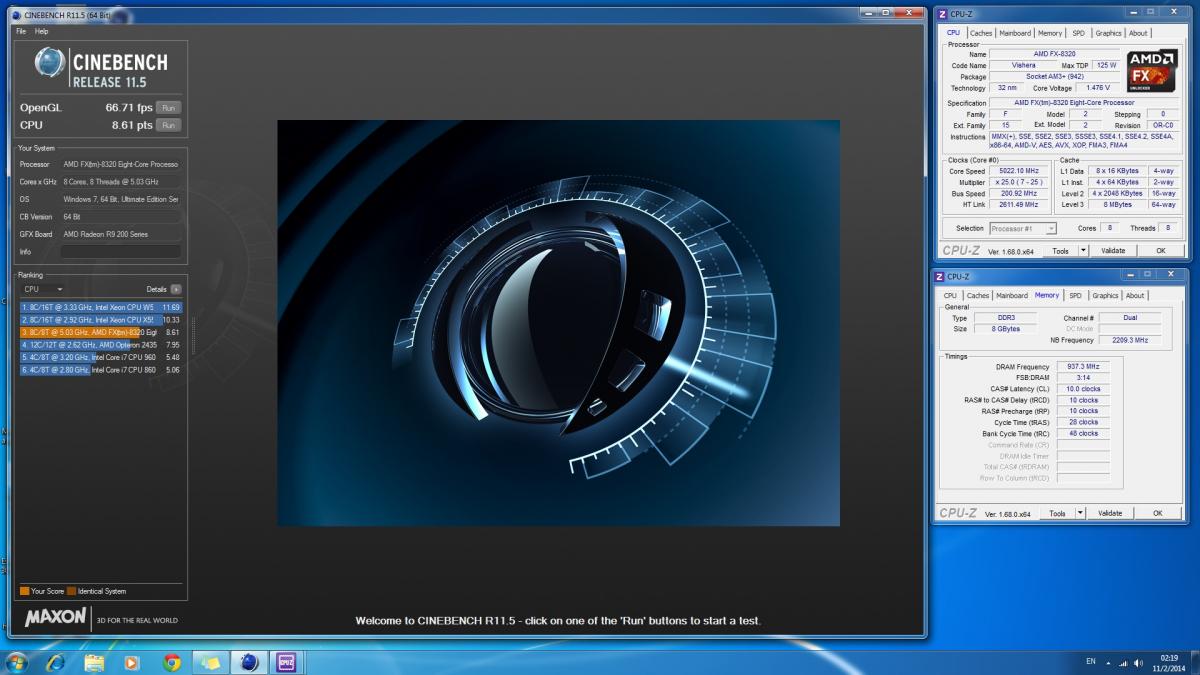Viewport: 1200px width, 675px height.
Task: Click the Cinebench sphere logo
Action: 50,63
